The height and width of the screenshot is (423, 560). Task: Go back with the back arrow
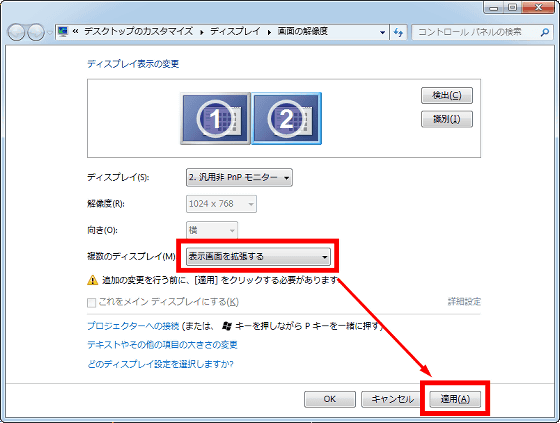tap(16, 33)
